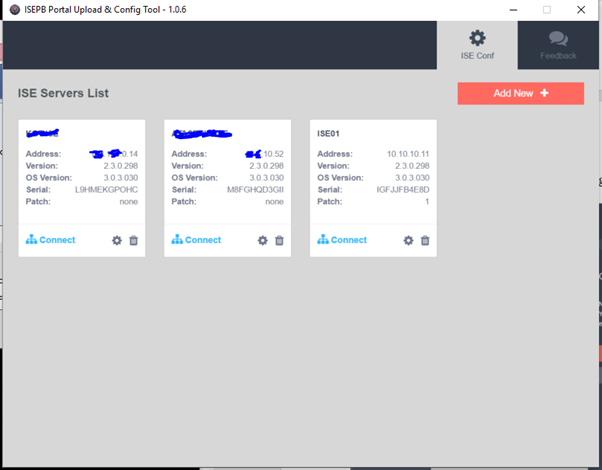Click the Add New button

tap(521, 93)
